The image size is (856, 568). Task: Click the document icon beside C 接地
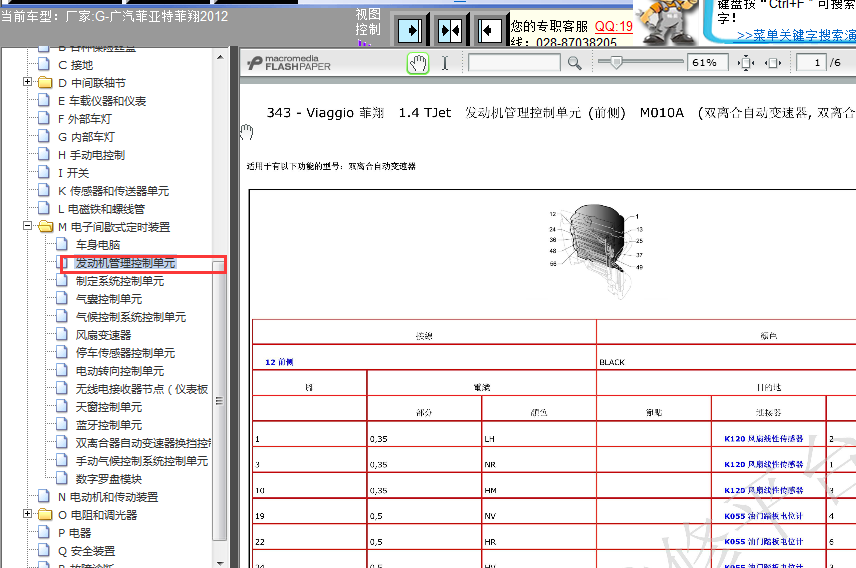44,64
